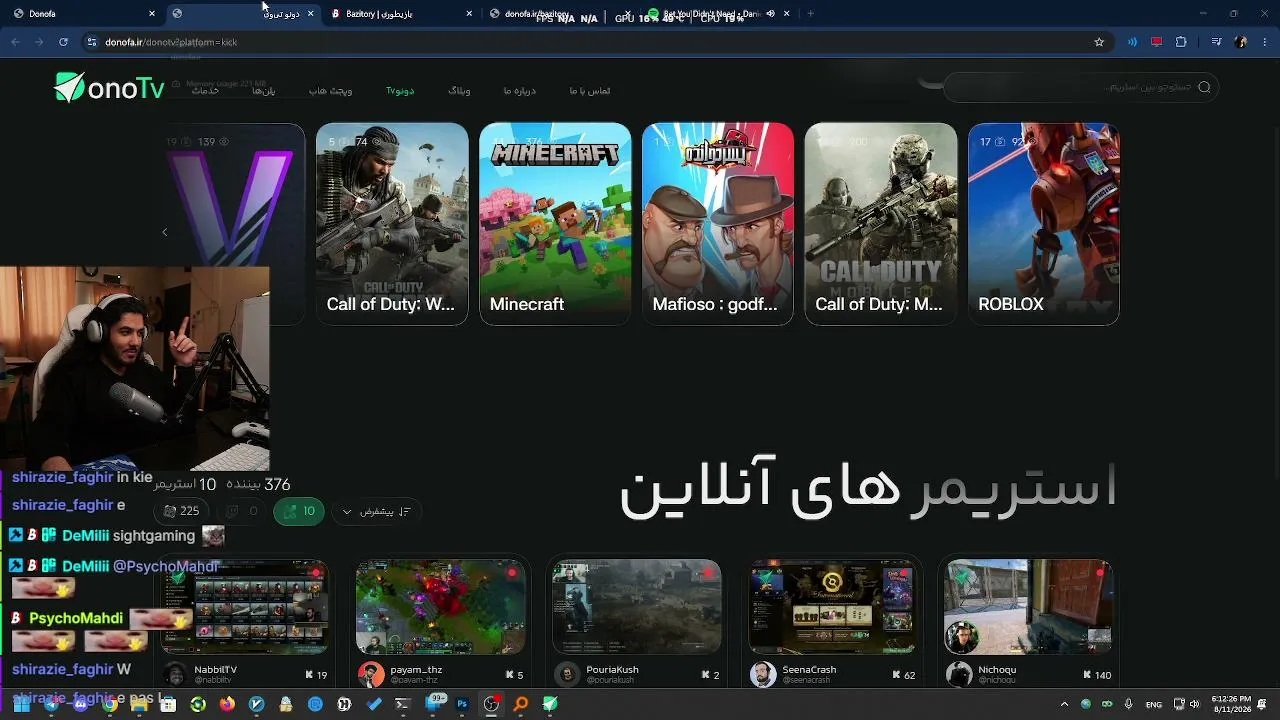Viewport: 1280px width, 720px height.
Task: Bookmark this page with the star icon
Action: pos(1099,42)
